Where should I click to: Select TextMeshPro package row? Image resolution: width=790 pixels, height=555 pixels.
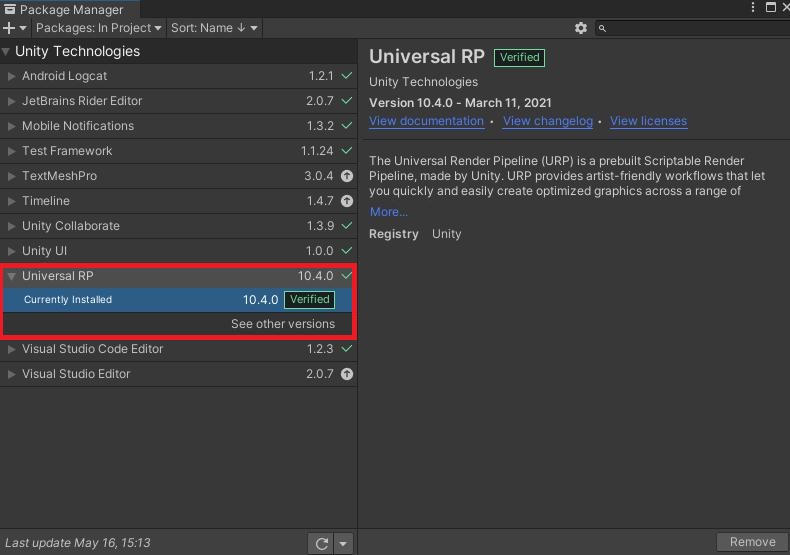pyautogui.click(x=178, y=176)
